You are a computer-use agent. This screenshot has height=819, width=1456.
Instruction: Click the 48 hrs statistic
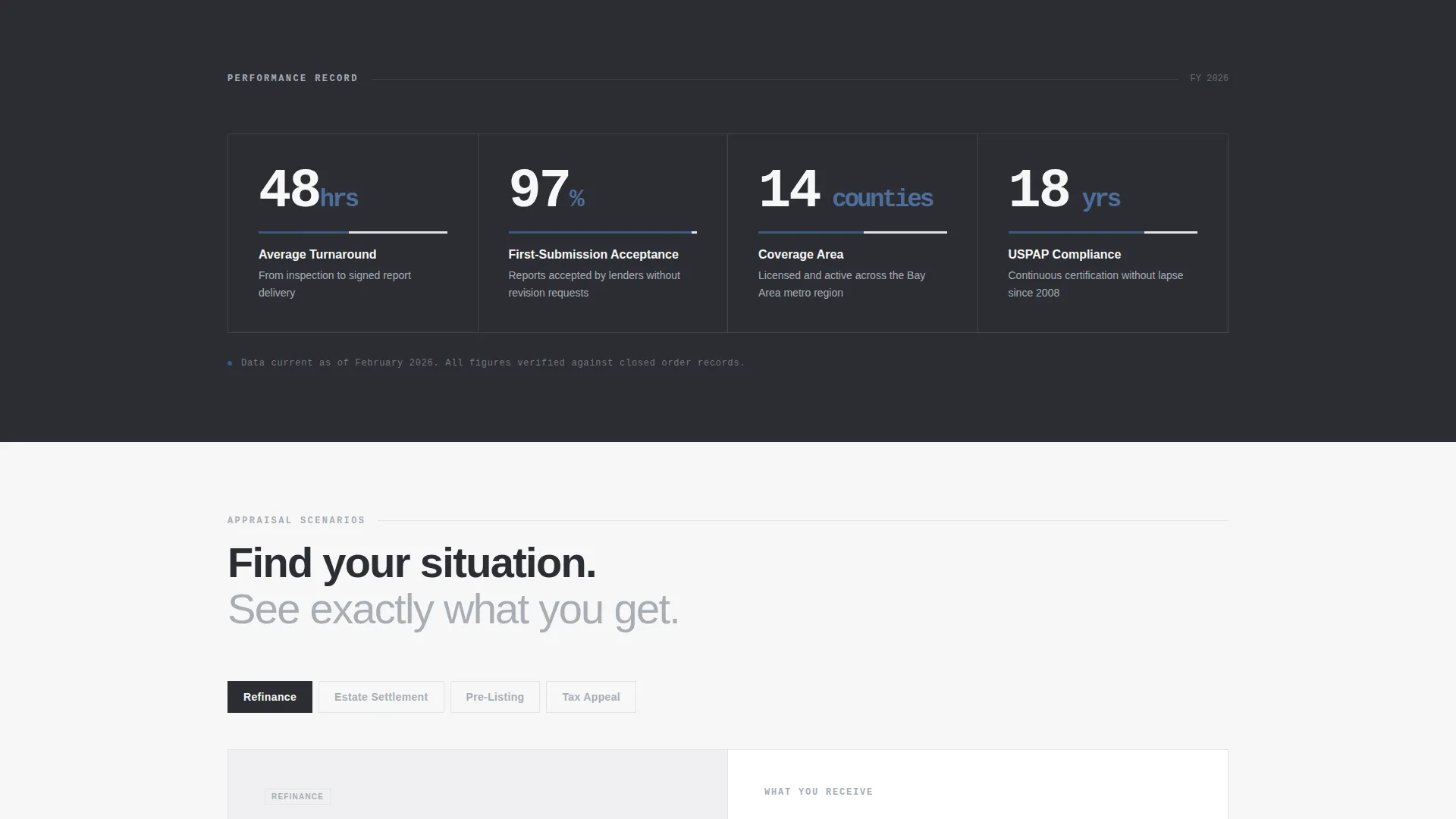pyautogui.click(x=308, y=190)
